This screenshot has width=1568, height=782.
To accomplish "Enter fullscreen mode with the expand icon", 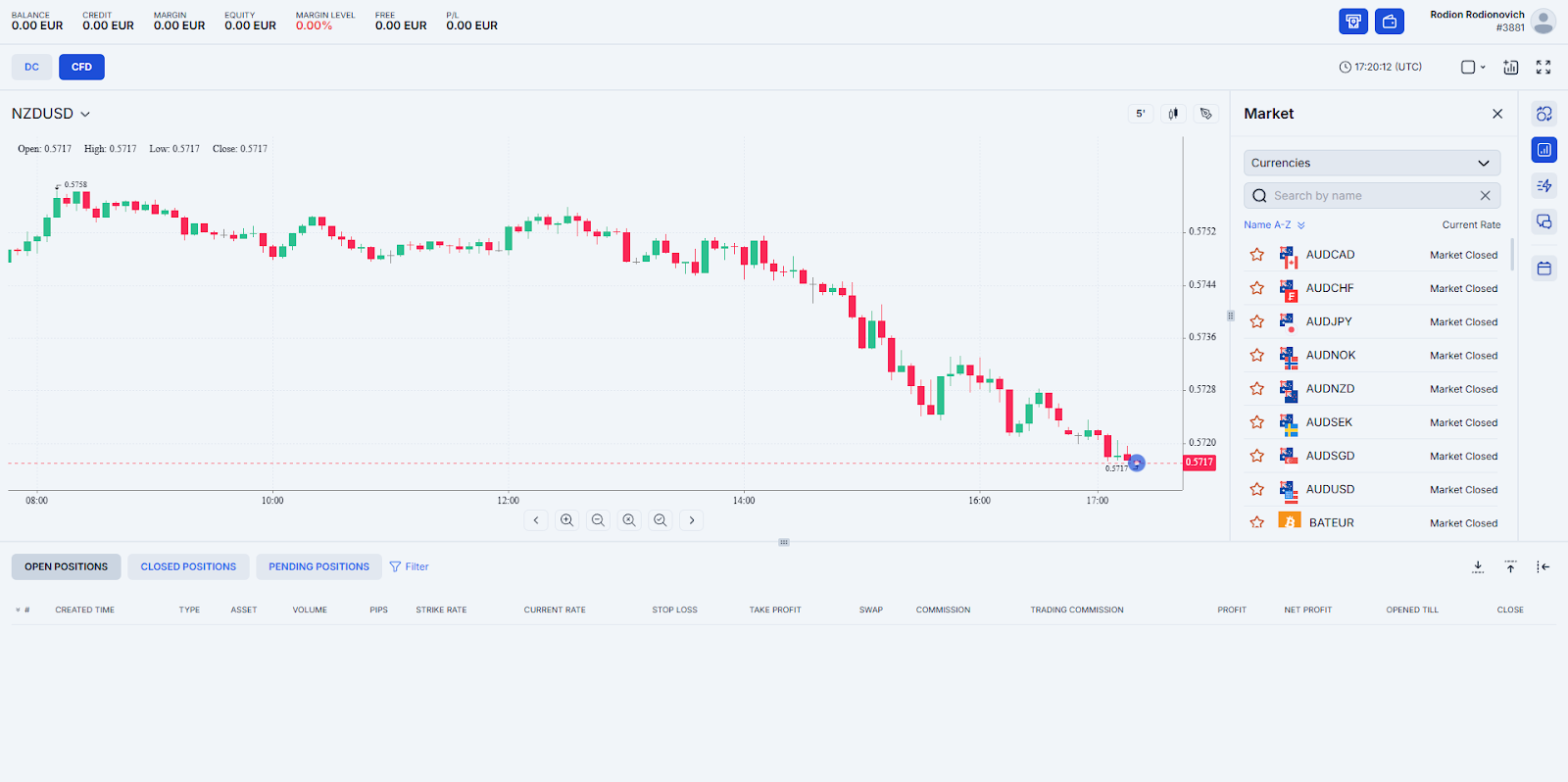I will pos(1543,67).
